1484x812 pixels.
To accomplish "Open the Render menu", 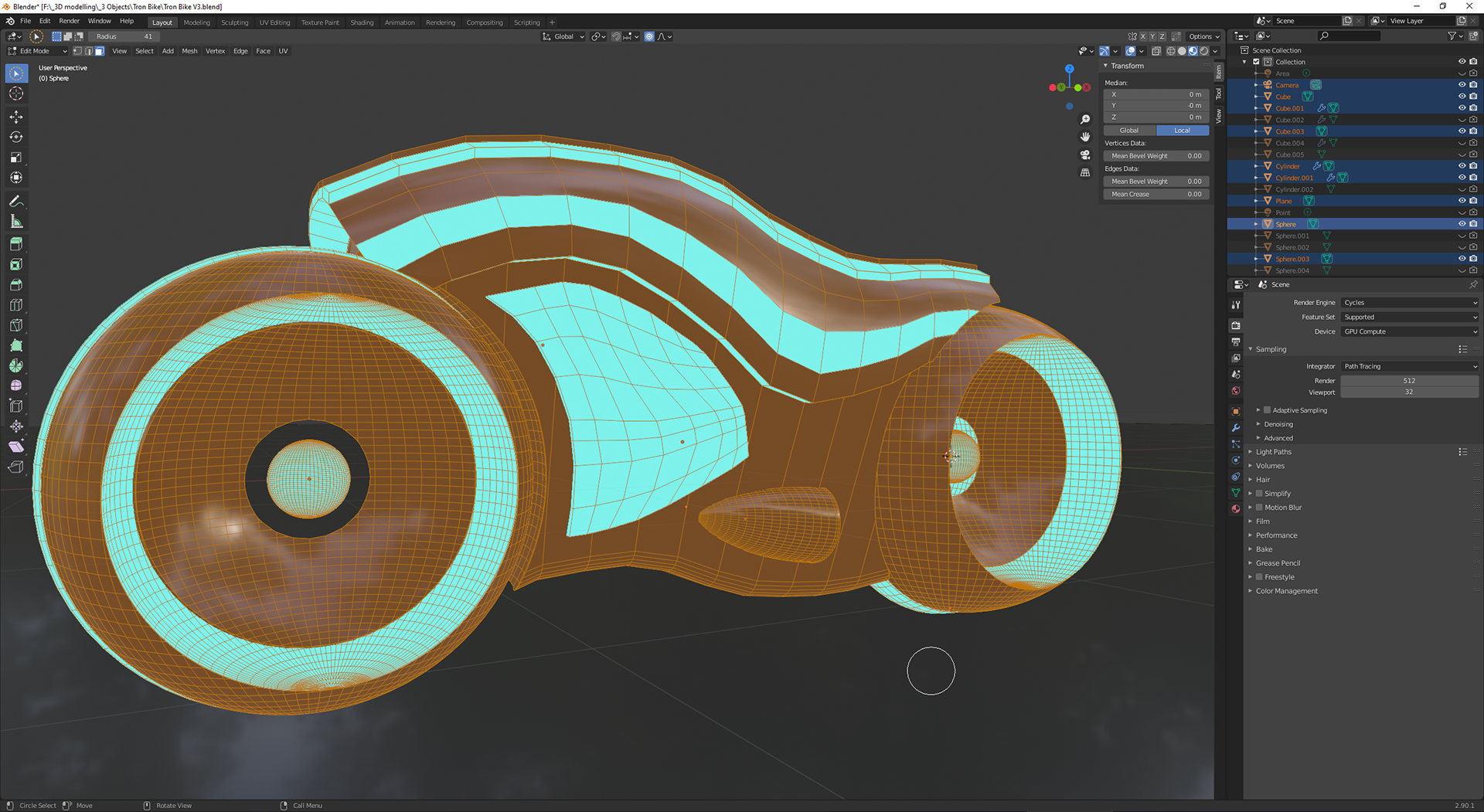I will click(x=69, y=21).
